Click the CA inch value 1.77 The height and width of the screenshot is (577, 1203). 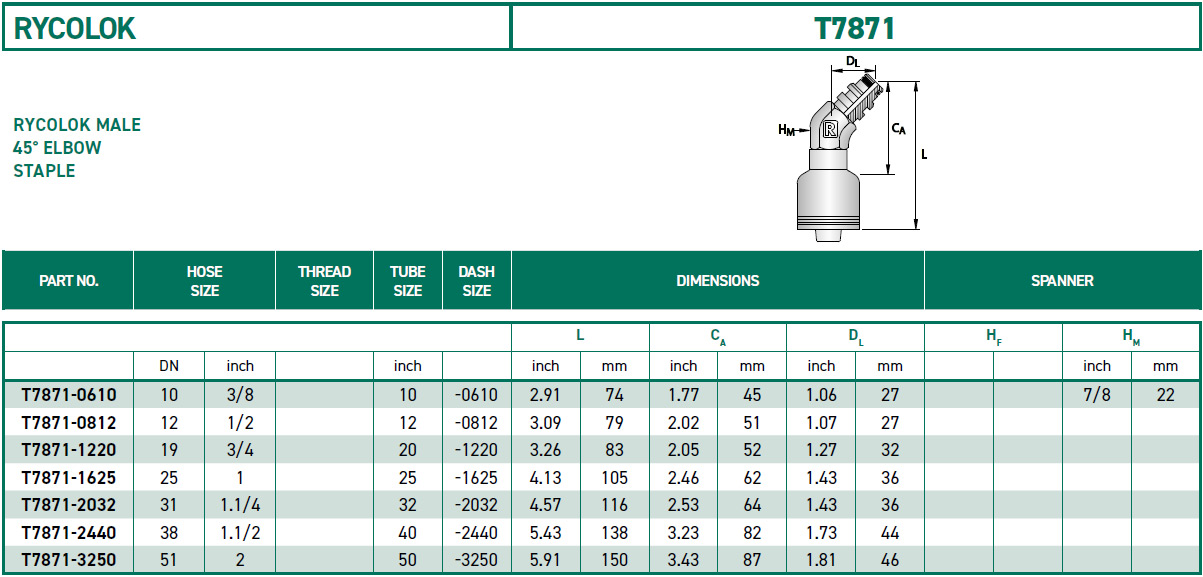[683, 394]
